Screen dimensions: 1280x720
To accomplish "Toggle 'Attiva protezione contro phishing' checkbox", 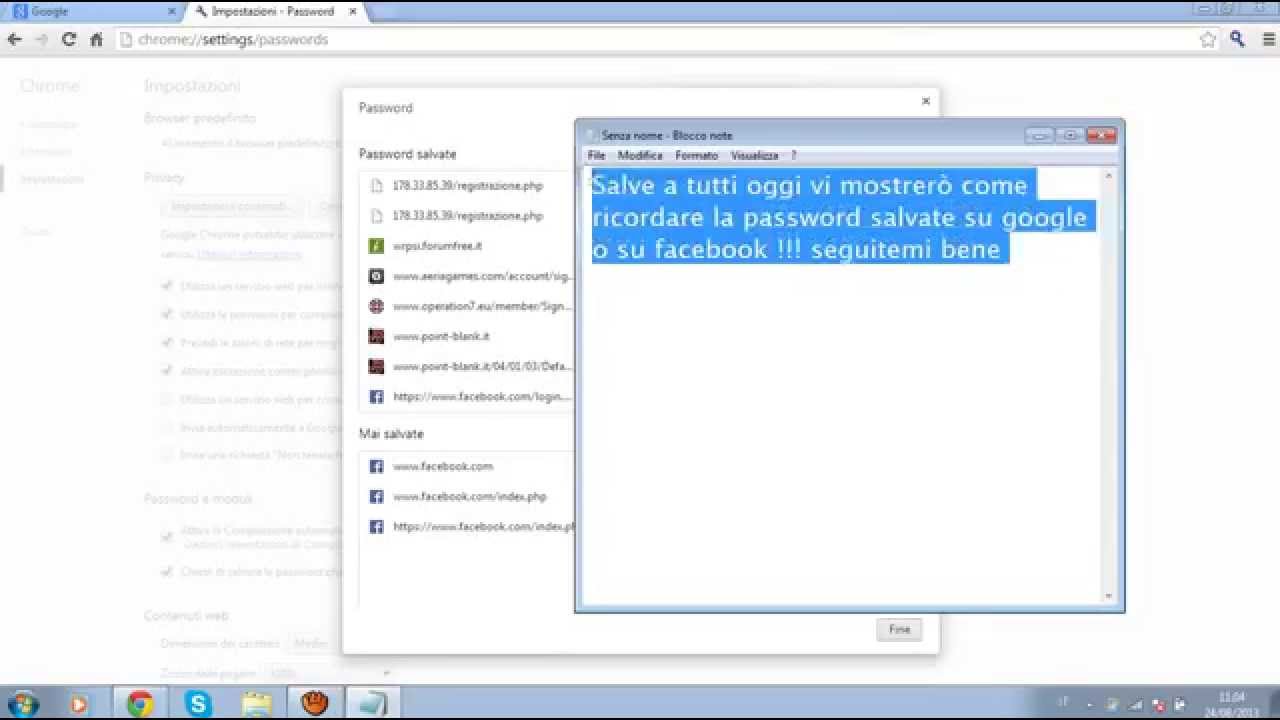I will tap(167, 370).
